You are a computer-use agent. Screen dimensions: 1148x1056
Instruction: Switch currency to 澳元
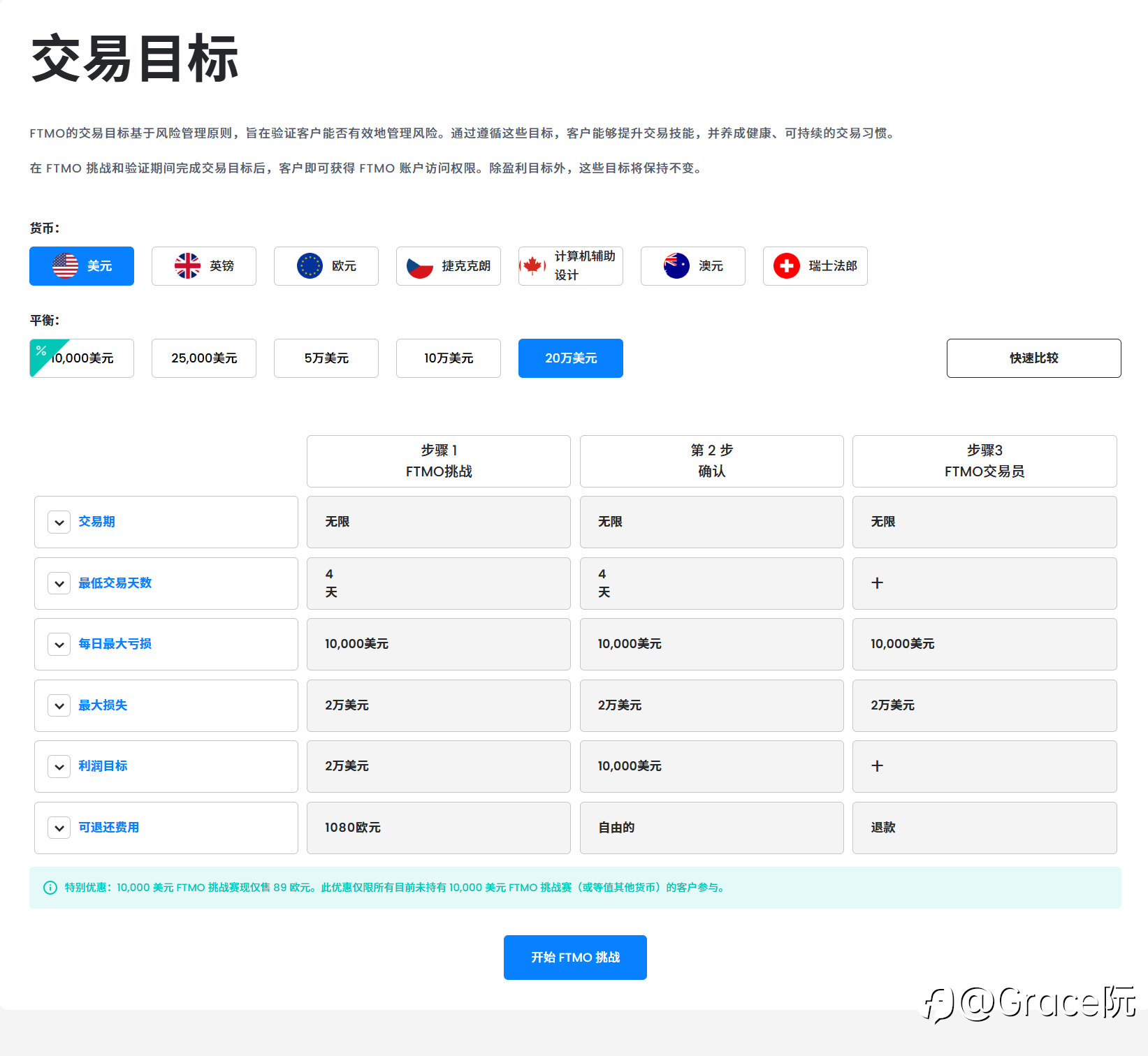[693, 266]
